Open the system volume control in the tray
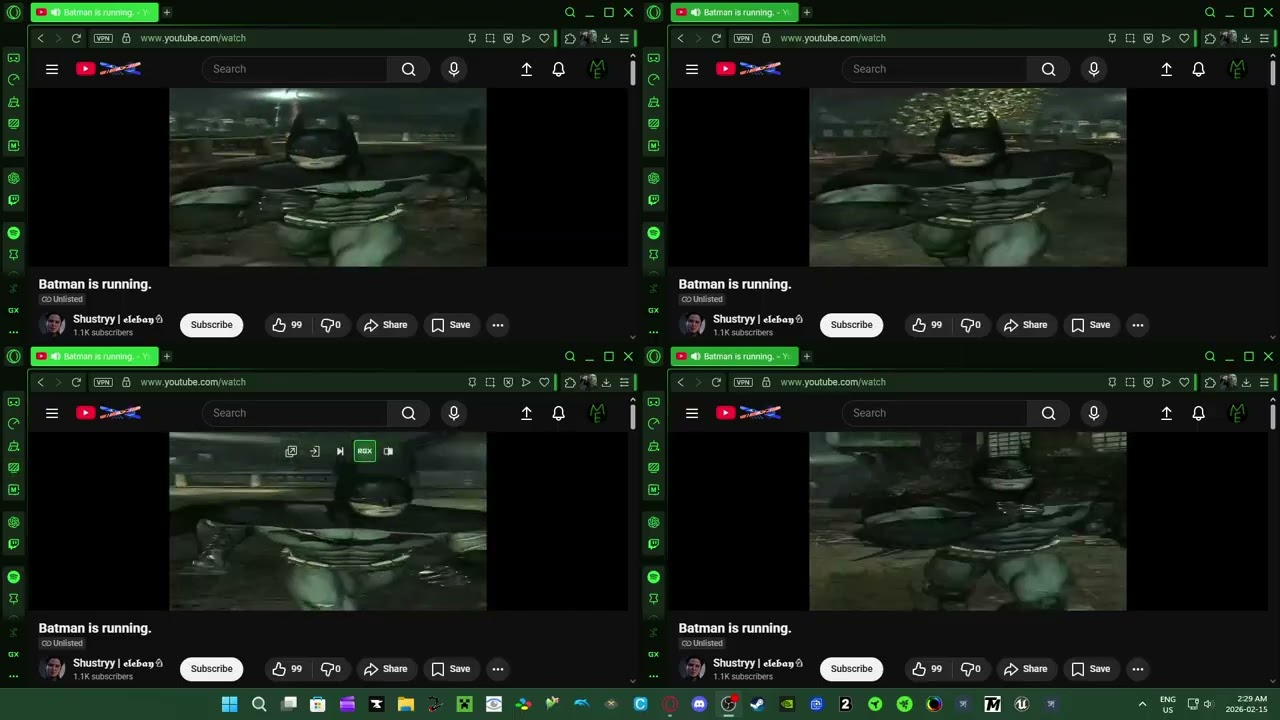Viewport: 1280px width, 720px height. 1208,704
